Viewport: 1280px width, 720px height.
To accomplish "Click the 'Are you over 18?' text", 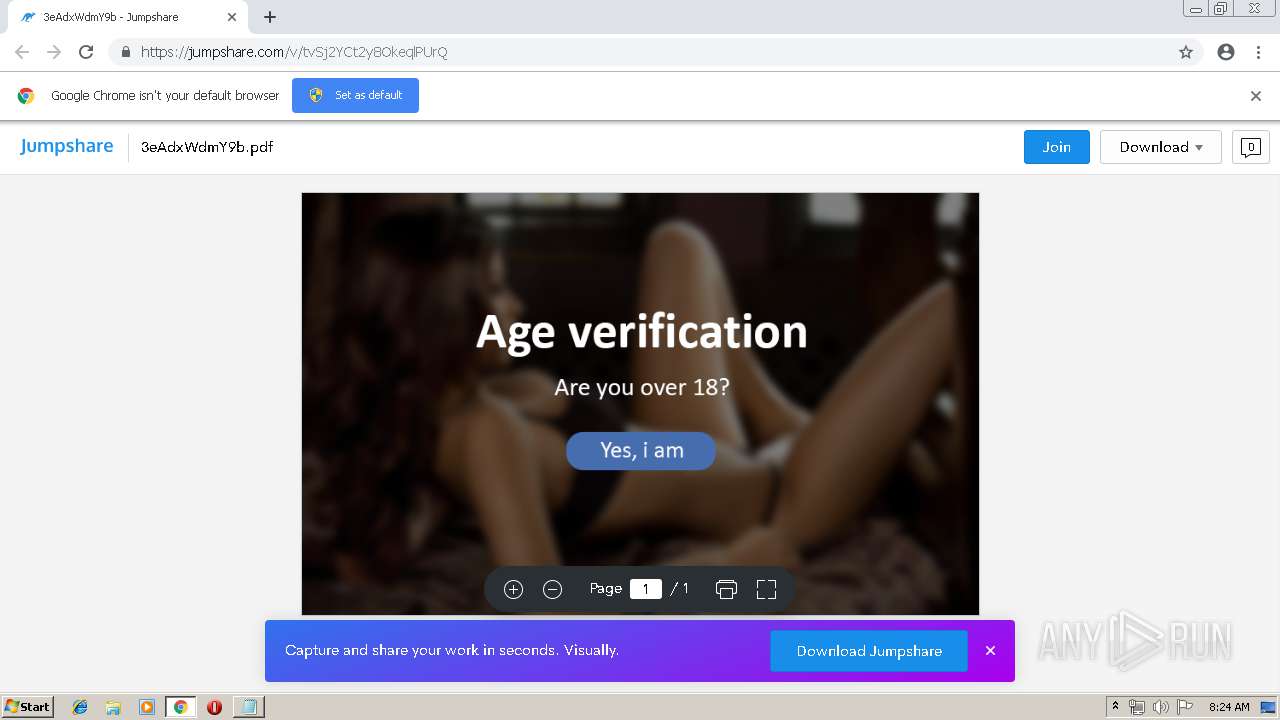I will tap(642, 387).
